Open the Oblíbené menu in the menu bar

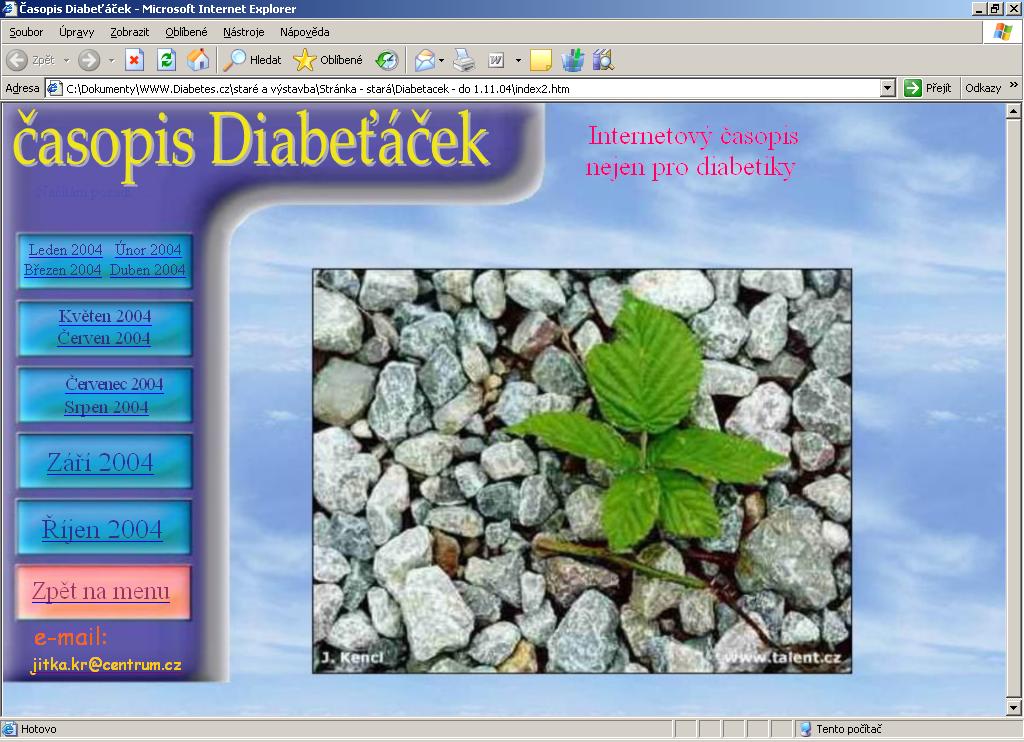[186, 32]
